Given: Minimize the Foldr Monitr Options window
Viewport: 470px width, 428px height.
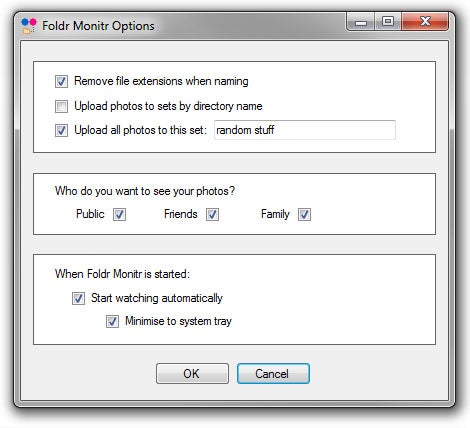Looking at the screenshot, I should pyautogui.click(x=361, y=22).
